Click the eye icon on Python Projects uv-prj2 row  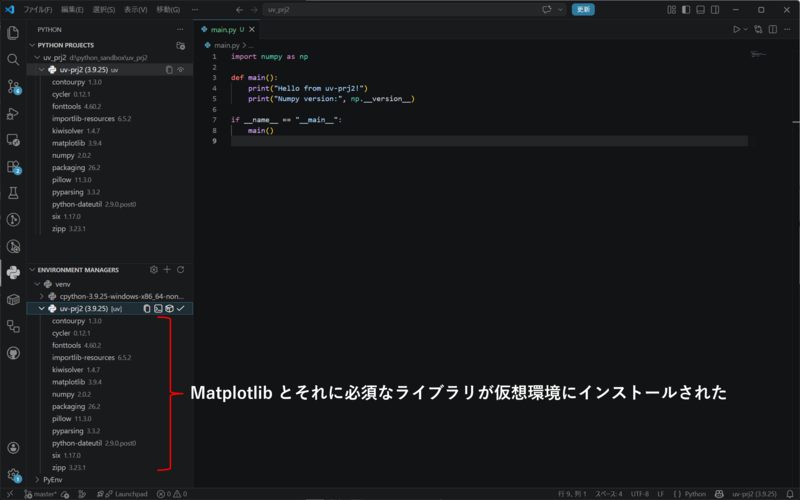181,70
